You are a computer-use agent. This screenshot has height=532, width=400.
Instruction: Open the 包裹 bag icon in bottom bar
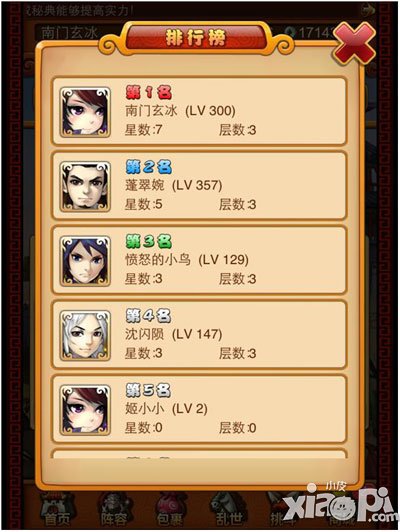(x=171, y=510)
